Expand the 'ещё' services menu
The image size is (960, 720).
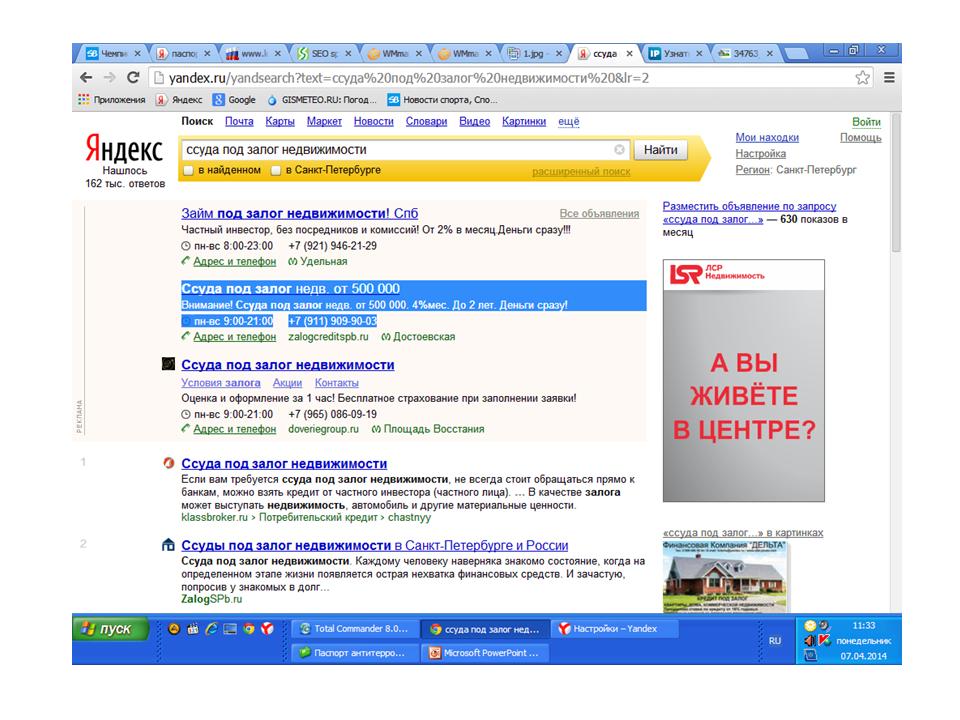(x=568, y=121)
